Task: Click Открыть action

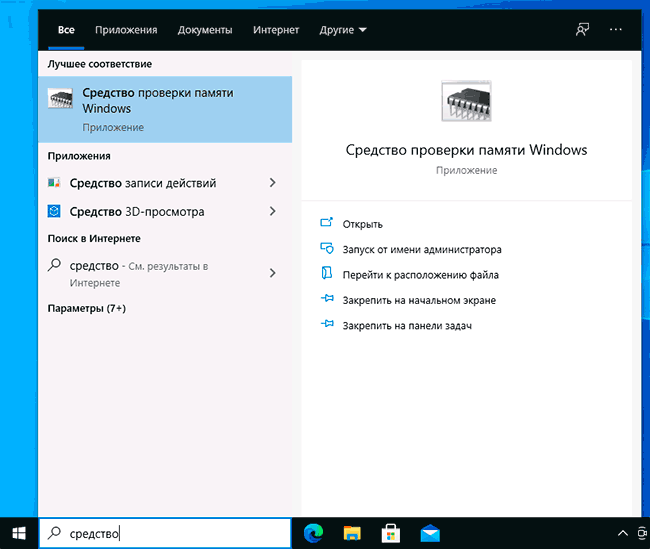Action: coord(362,224)
